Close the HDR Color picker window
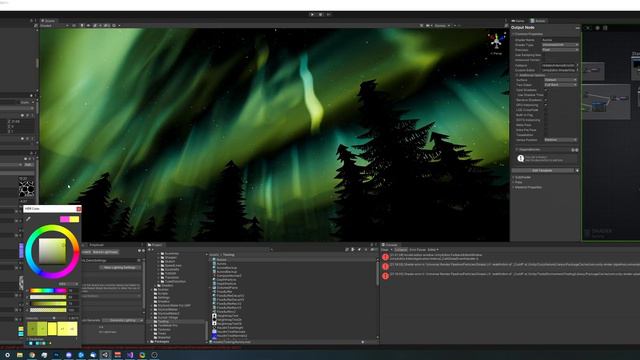Image resolution: width=640 pixels, height=360 pixels. tap(78, 209)
